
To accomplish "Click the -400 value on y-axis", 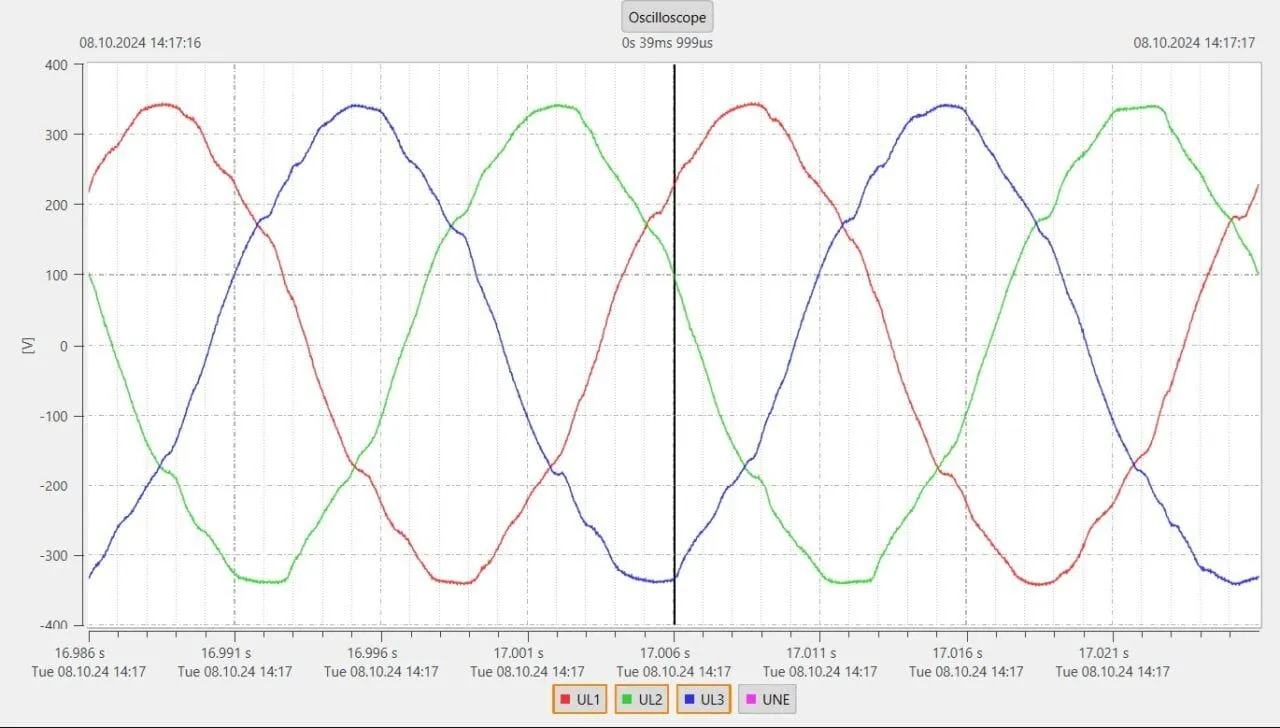I will point(54,625).
